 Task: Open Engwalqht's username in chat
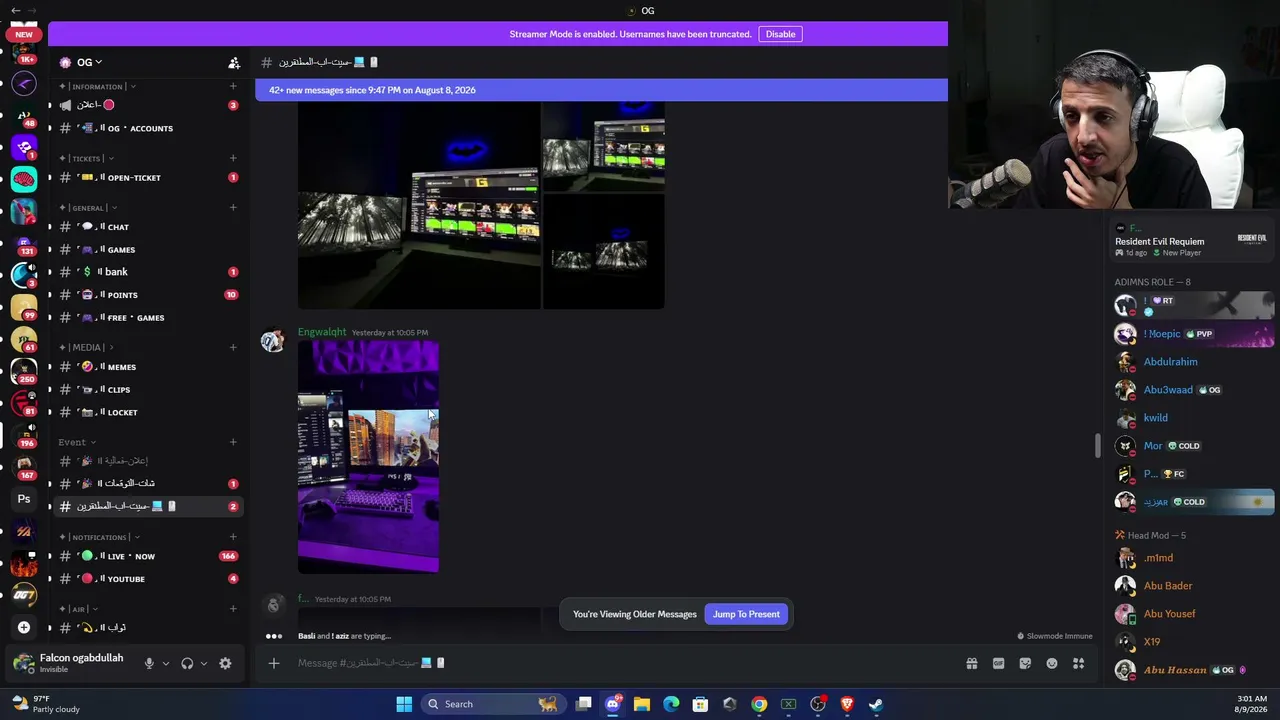pyautogui.click(x=322, y=332)
